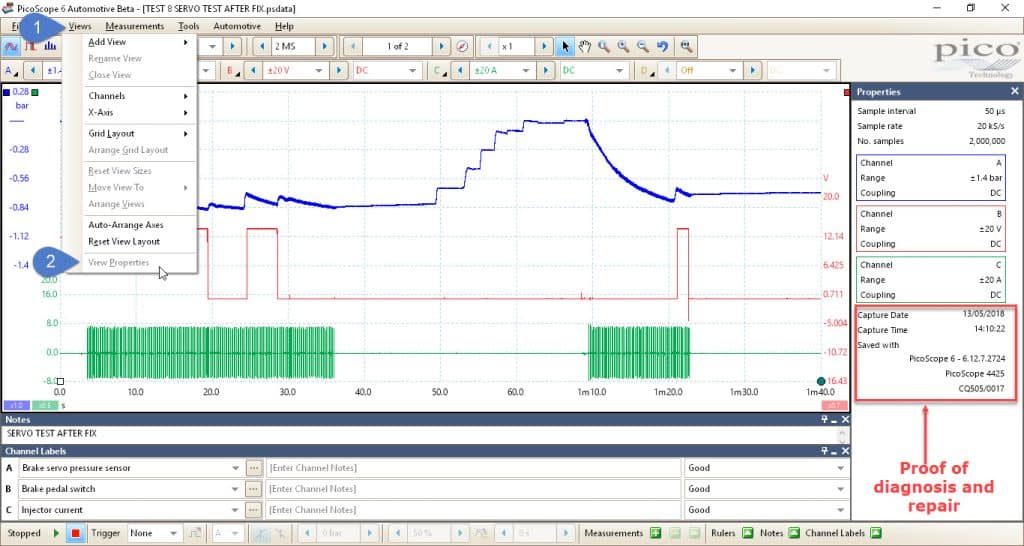The width and height of the screenshot is (1024, 546).
Task: Toggle the Rulers legend icon
Action: [748, 533]
